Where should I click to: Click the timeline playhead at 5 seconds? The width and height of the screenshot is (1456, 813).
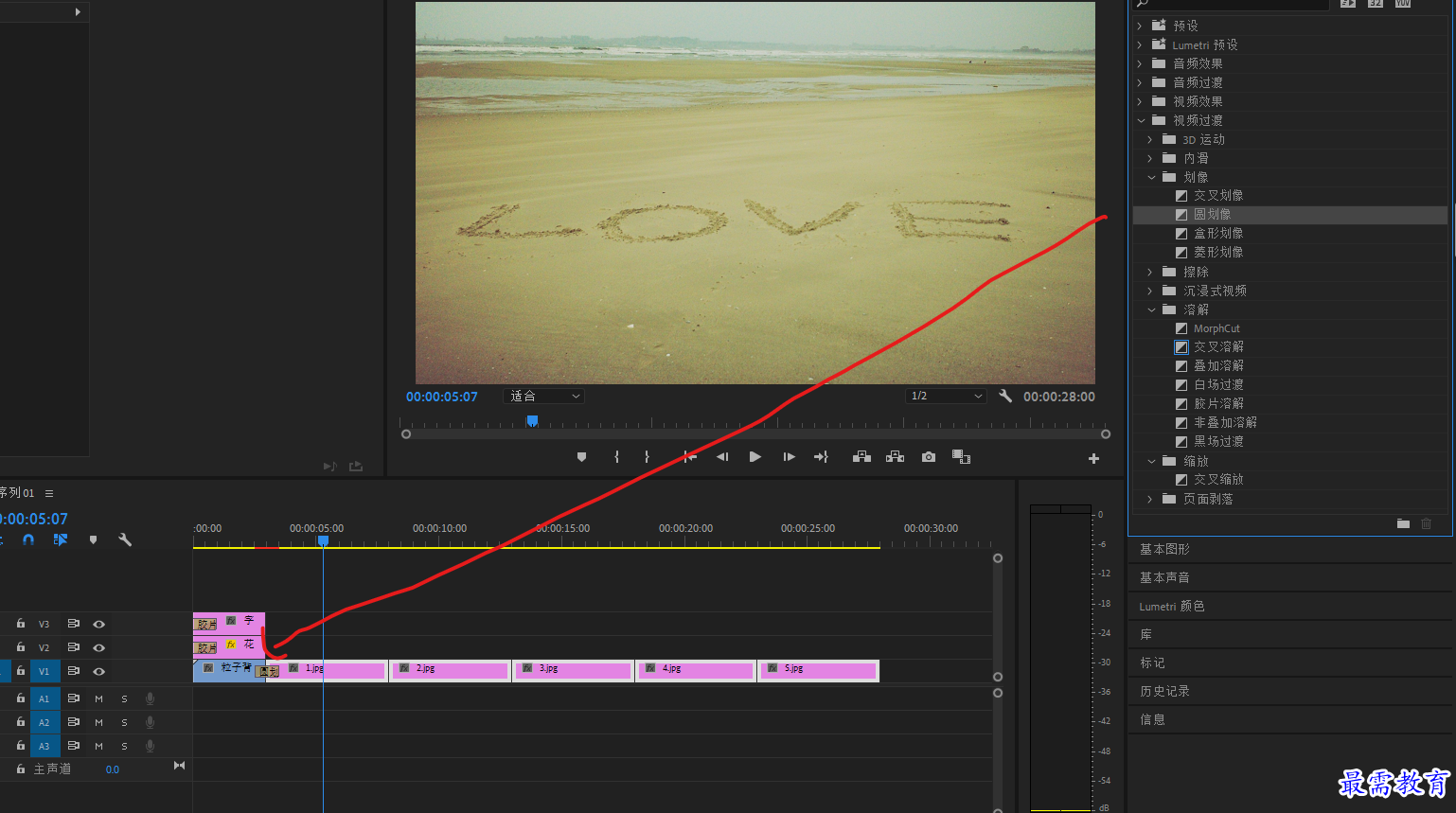pos(323,540)
